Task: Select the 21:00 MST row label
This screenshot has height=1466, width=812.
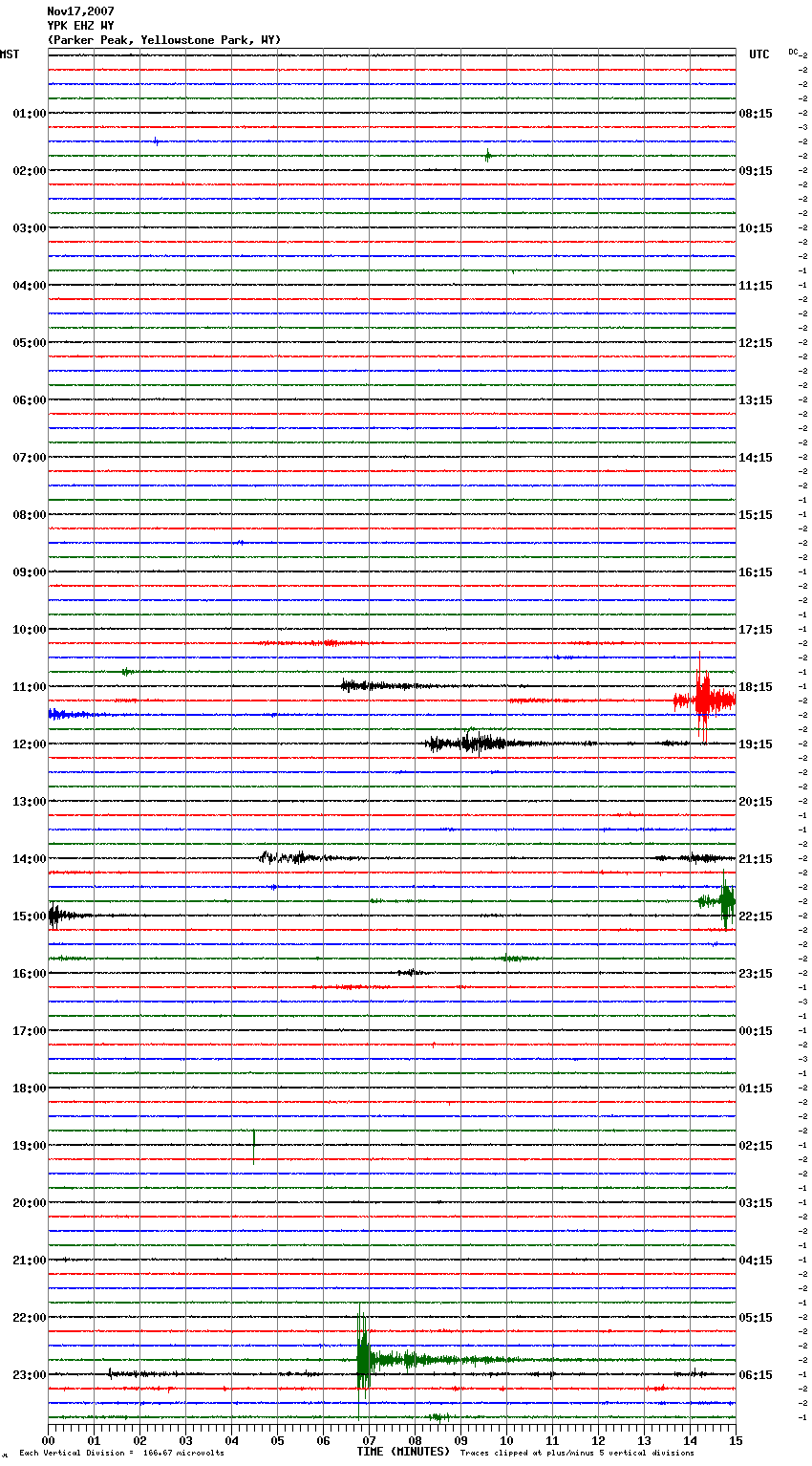Action: tap(30, 1261)
